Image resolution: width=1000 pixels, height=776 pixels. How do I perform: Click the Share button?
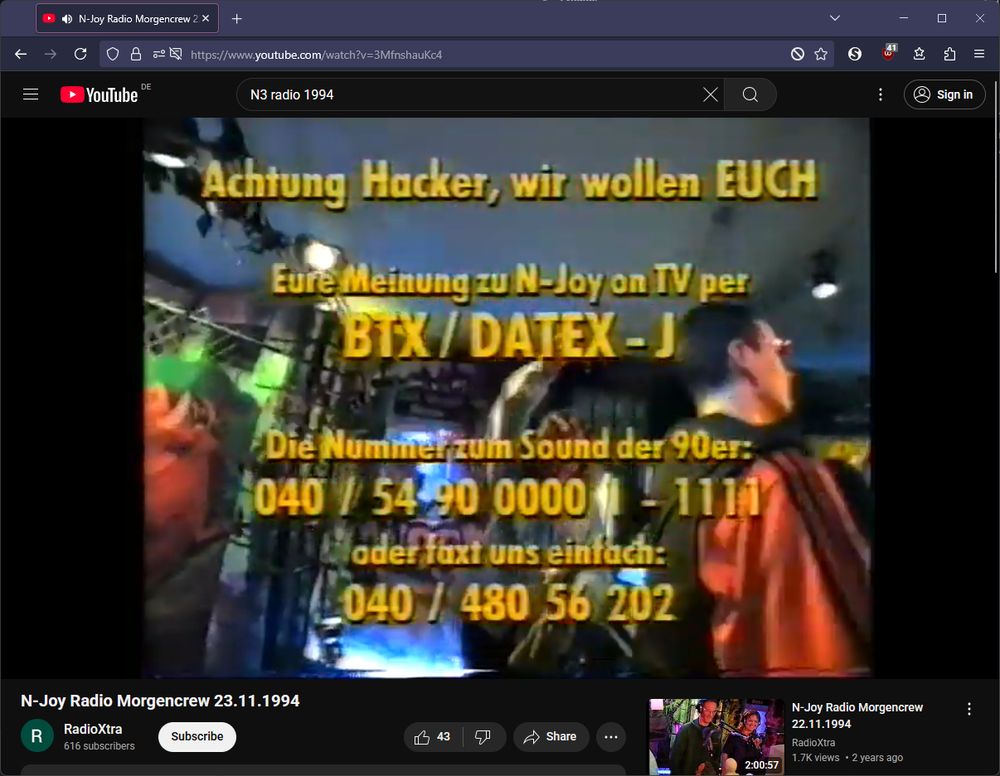pos(550,737)
